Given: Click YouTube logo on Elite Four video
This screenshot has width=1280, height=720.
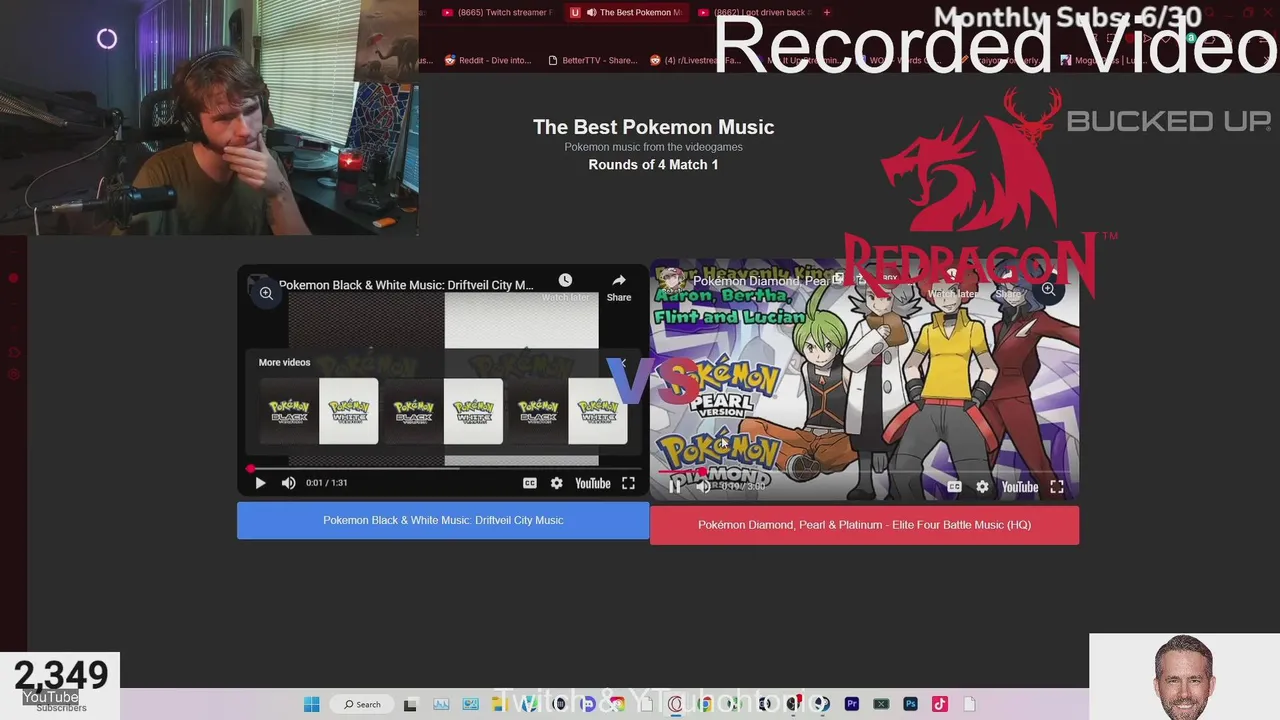Looking at the screenshot, I should coord(1020,487).
